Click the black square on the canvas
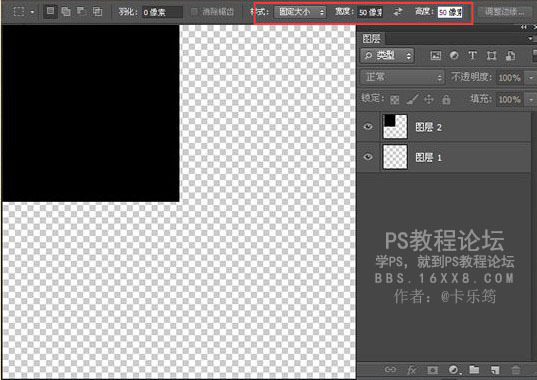 coord(90,113)
